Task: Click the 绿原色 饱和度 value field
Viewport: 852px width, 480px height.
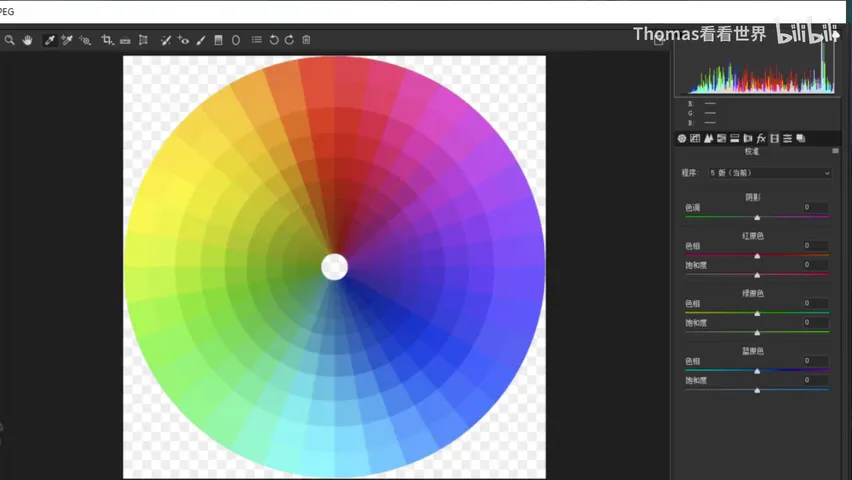Action: (x=815, y=322)
